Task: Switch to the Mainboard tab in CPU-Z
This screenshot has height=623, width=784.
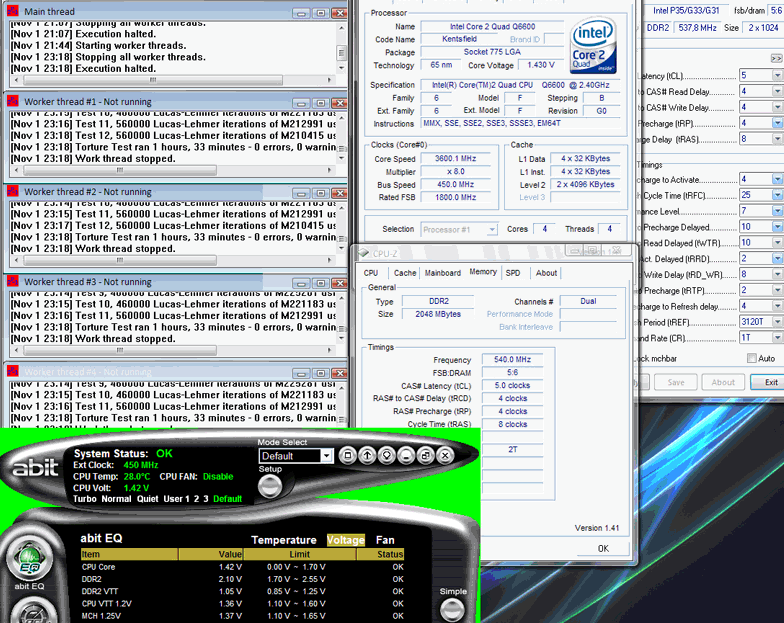Action: tap(442, 273)
